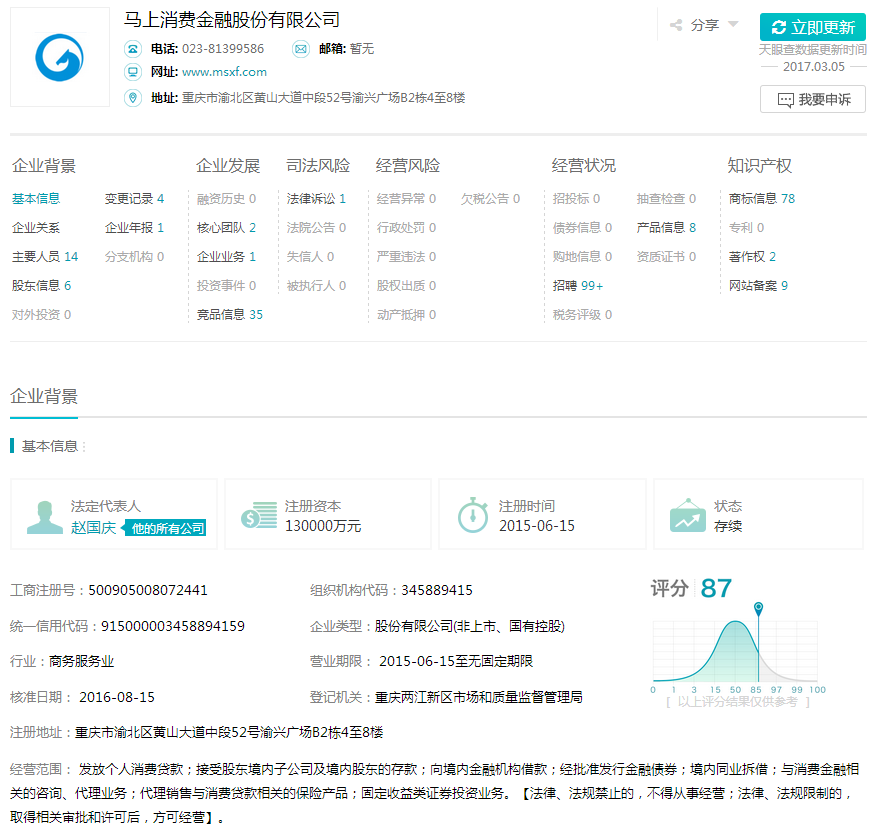
Task: Open 法律诉讼 1 section
Action: [x=316, y=199]
